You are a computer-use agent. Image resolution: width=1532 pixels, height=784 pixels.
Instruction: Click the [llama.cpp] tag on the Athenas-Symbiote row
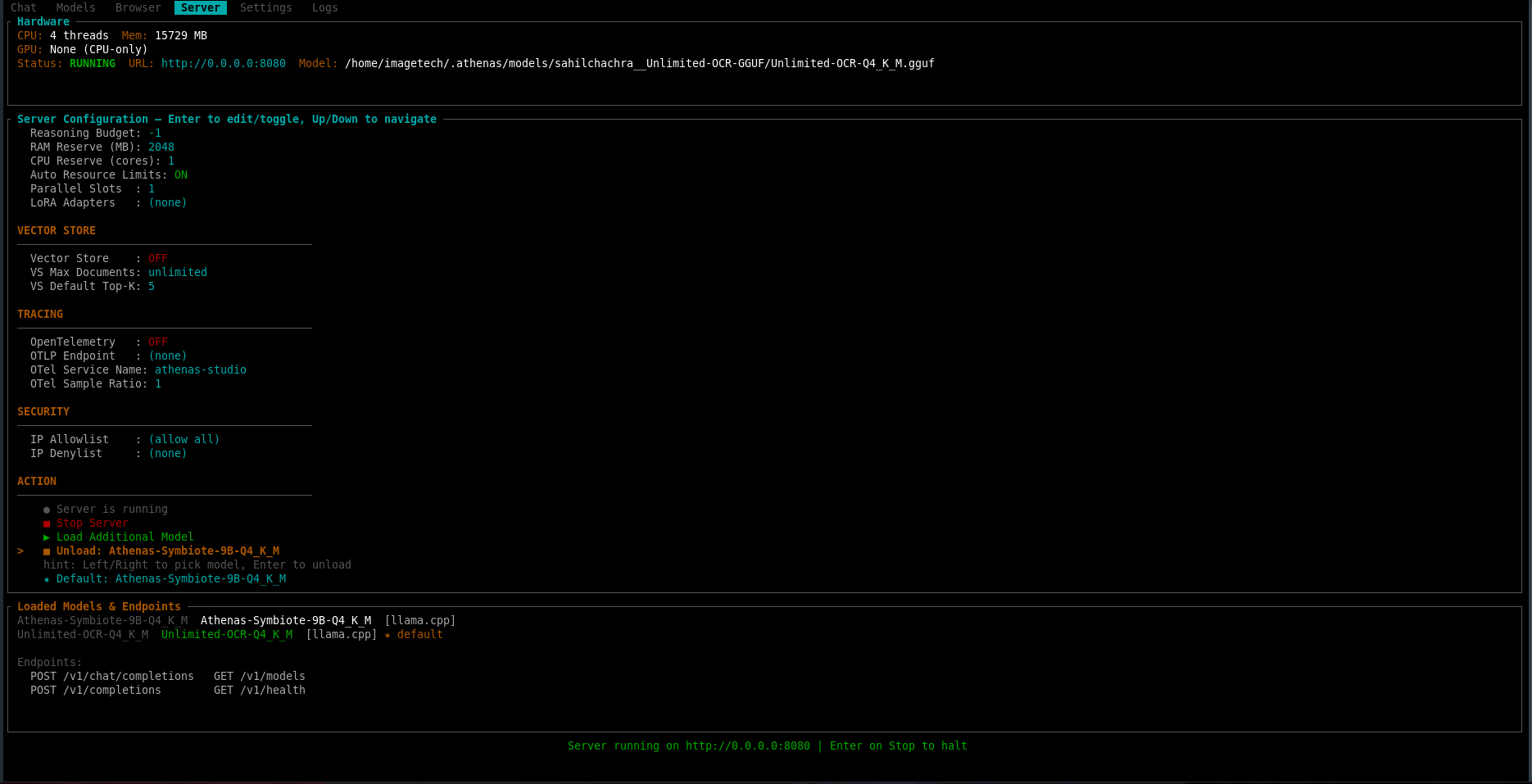420,621
